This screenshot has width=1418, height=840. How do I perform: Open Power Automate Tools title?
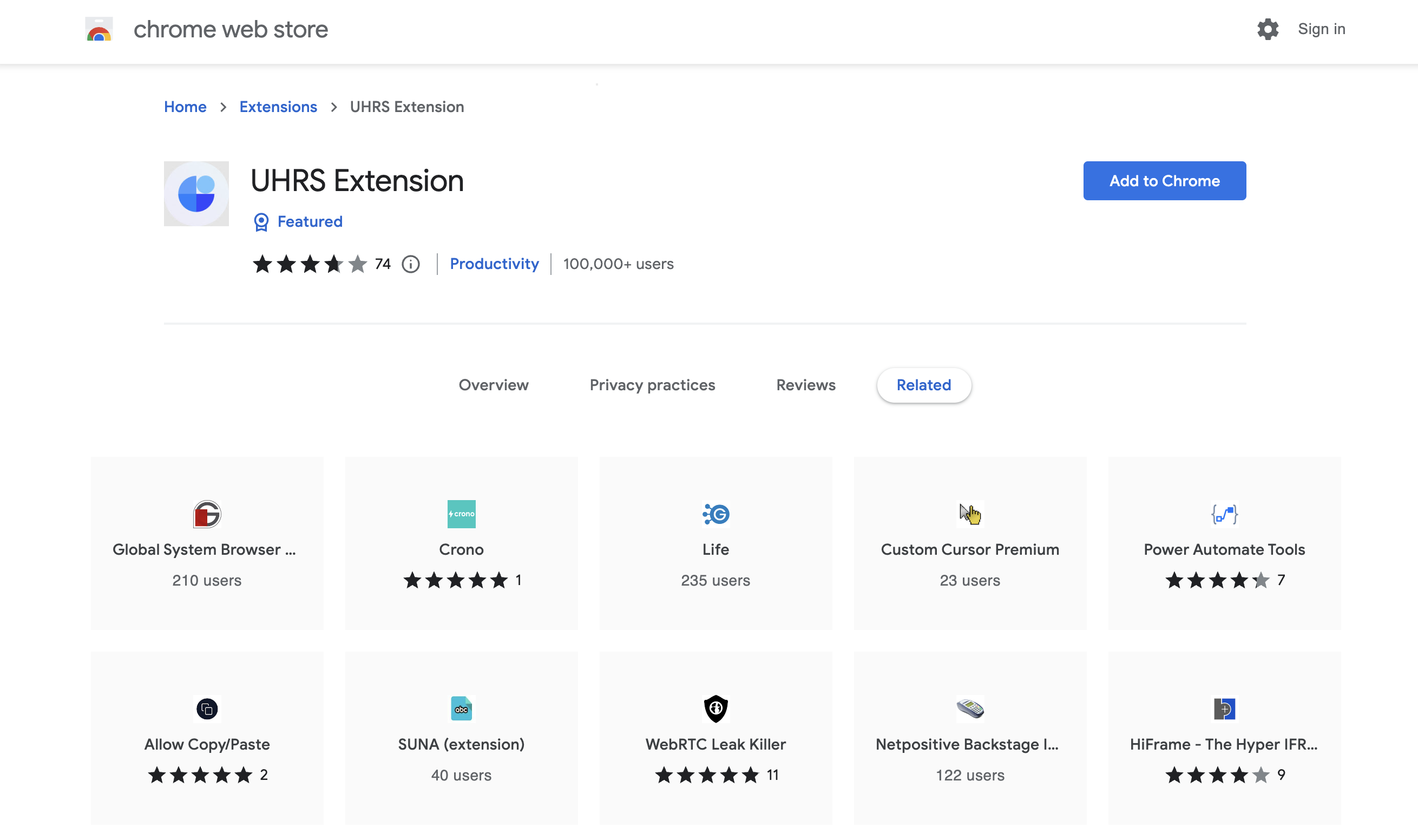pos(1224,549)
